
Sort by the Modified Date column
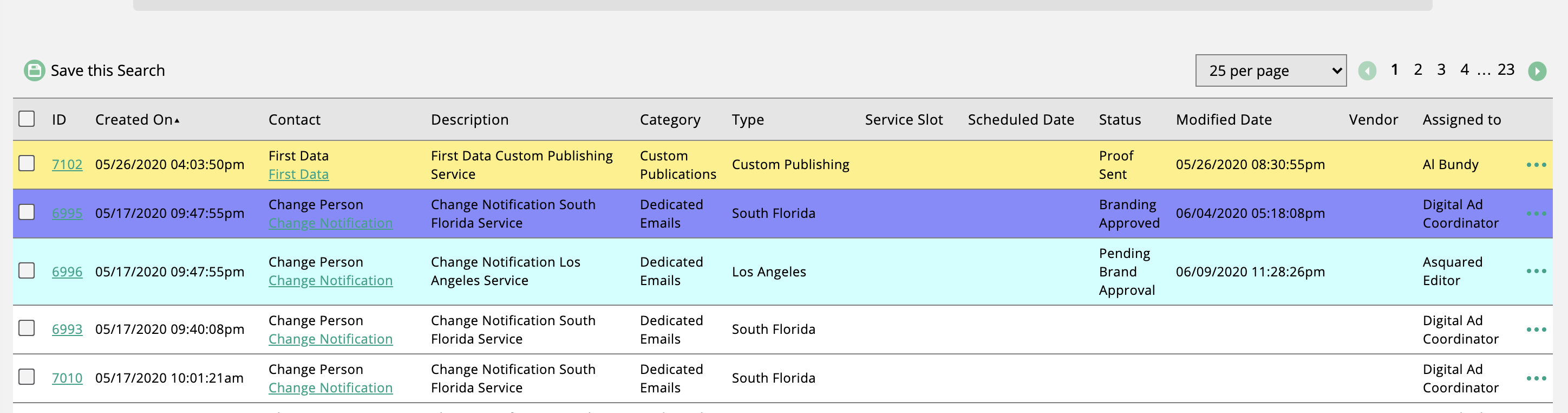coord(1224,120)
